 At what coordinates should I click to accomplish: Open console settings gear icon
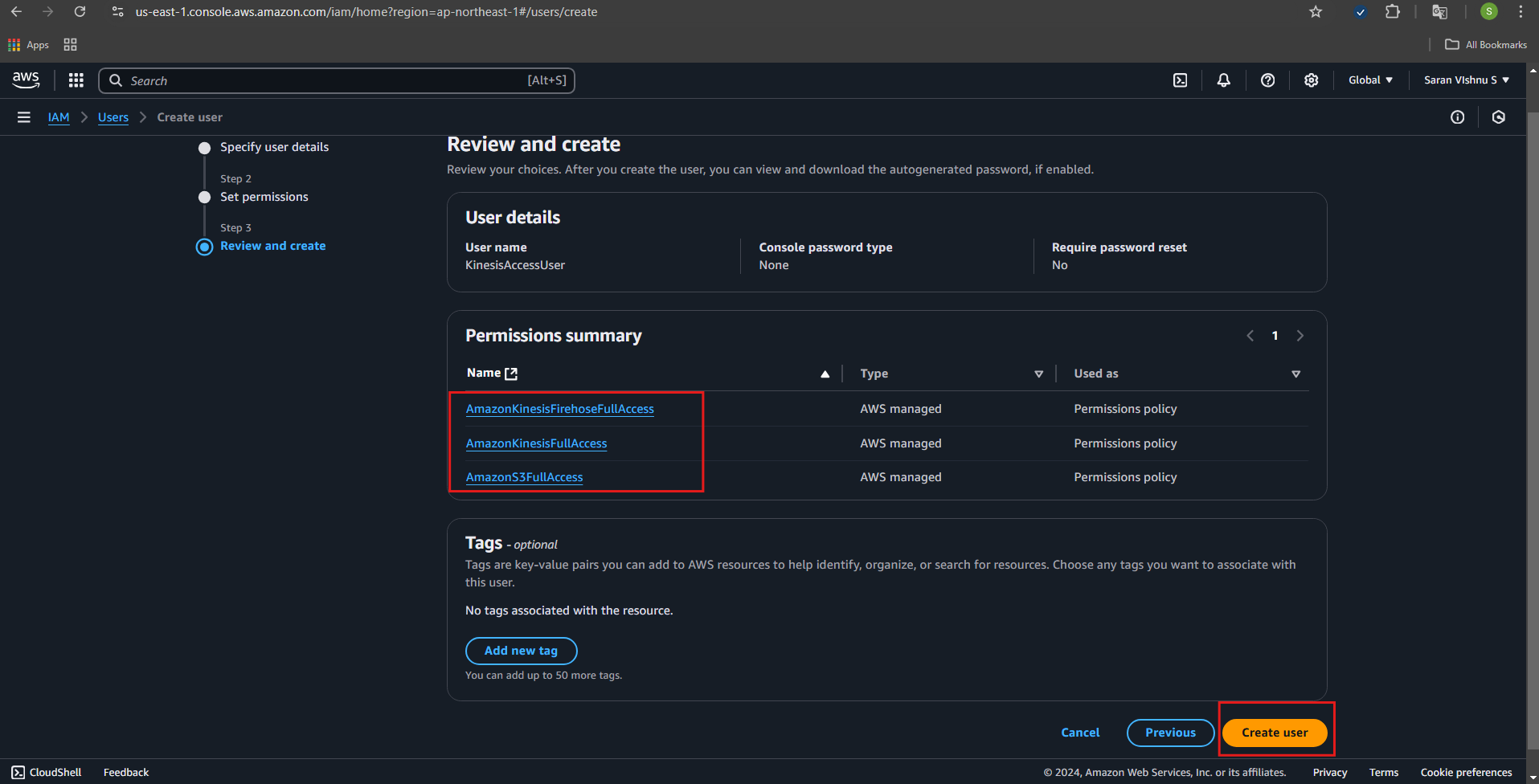pos(1311,80)
